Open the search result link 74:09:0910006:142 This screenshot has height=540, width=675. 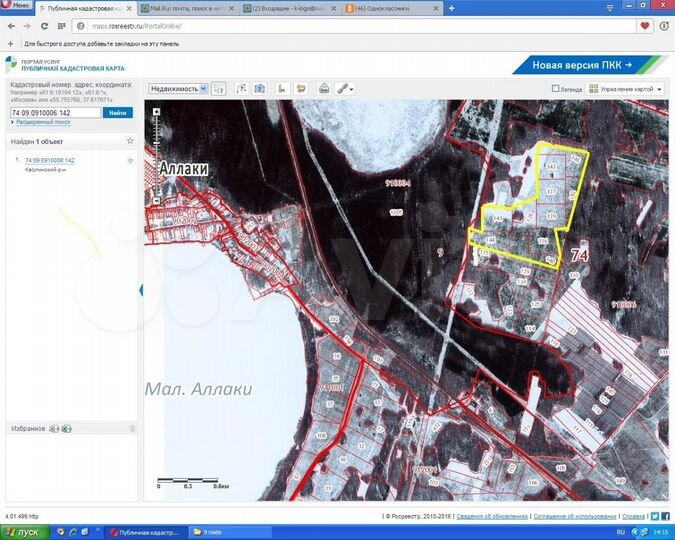pyautogui.click(x=50, y=160)
